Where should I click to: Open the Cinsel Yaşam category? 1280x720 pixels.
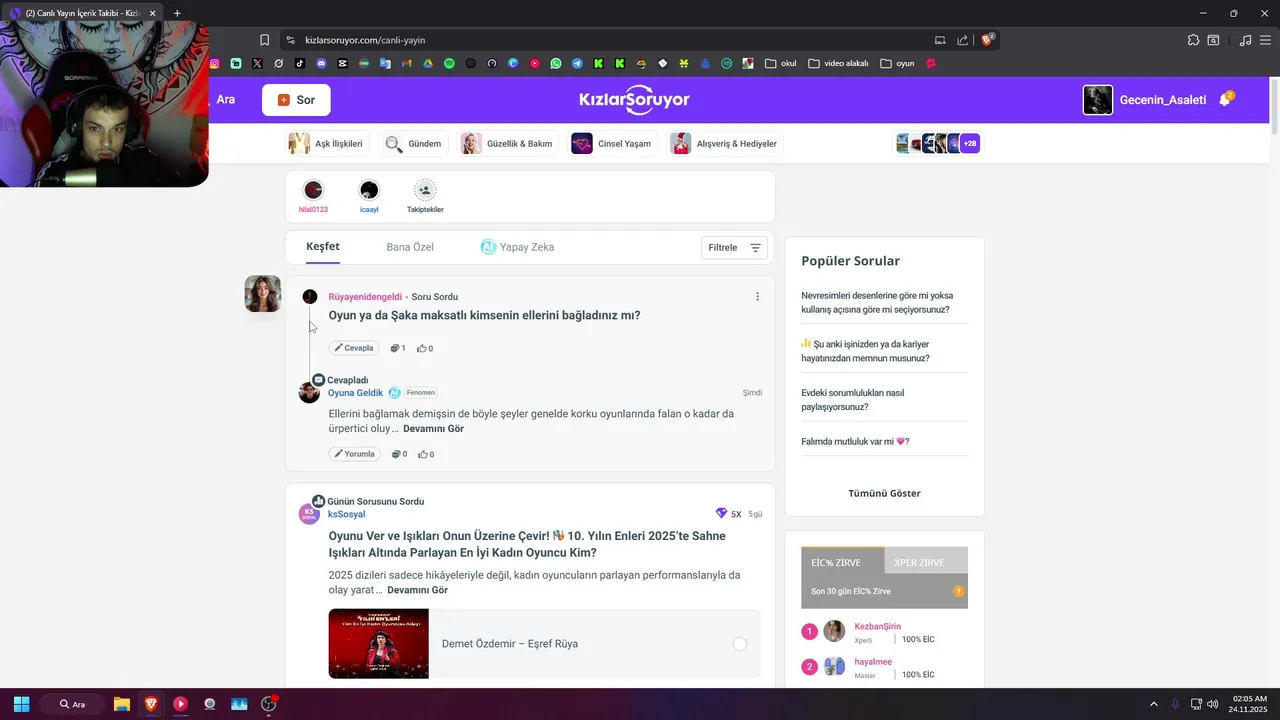click(x=611, y=144)
